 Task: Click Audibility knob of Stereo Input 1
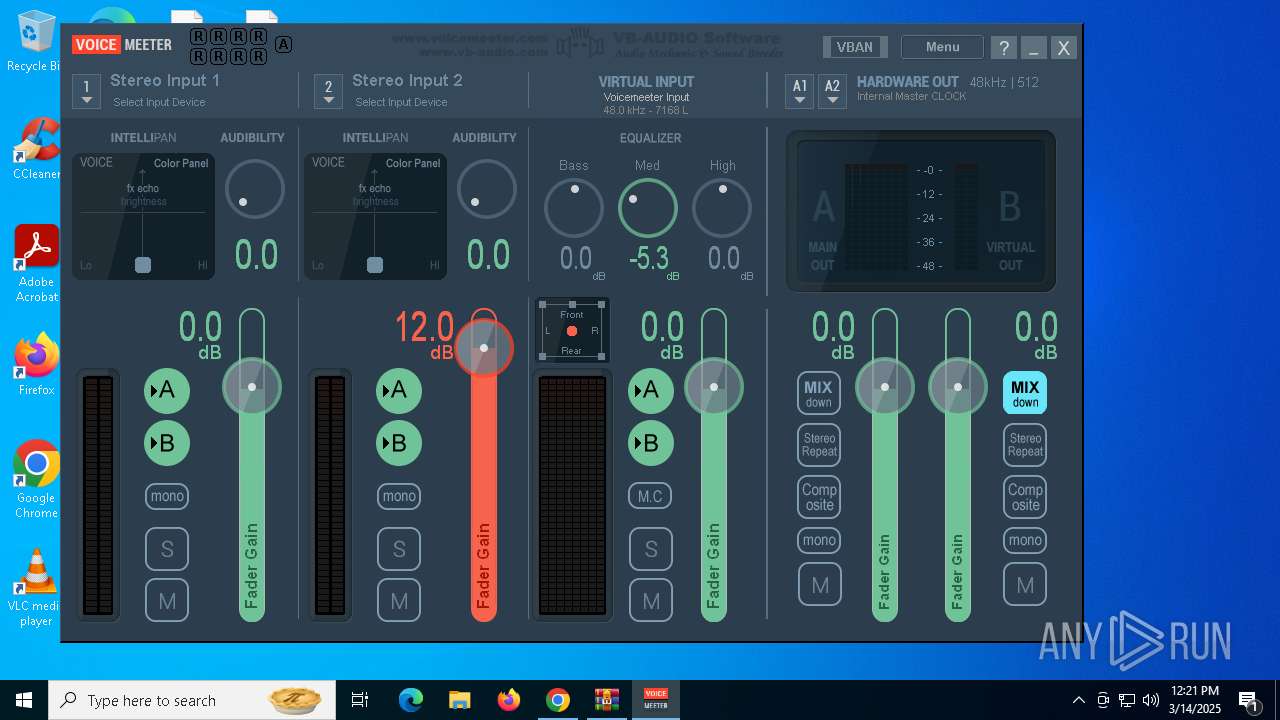(x=255, y=189)
